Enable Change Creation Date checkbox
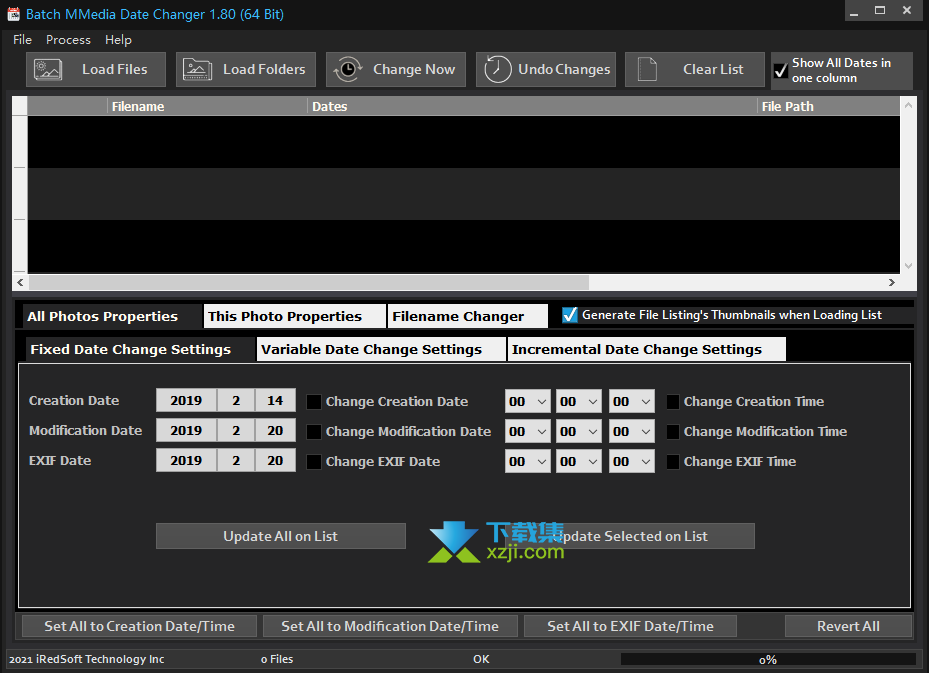This screenshot has width=929, height=673. 313,402
